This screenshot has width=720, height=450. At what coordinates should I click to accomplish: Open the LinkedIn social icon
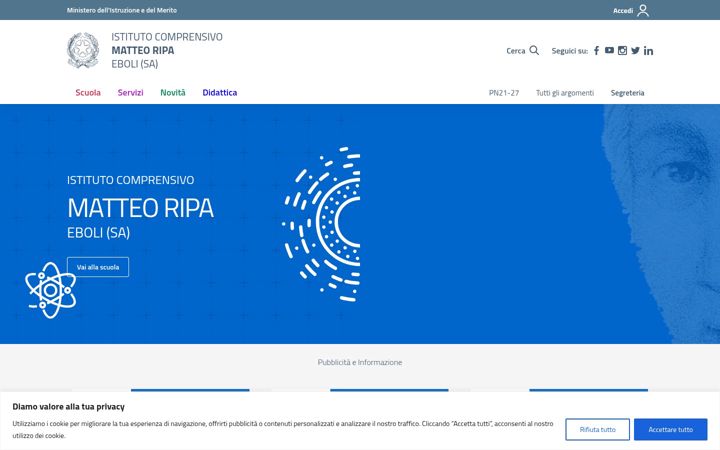(648, 51)
